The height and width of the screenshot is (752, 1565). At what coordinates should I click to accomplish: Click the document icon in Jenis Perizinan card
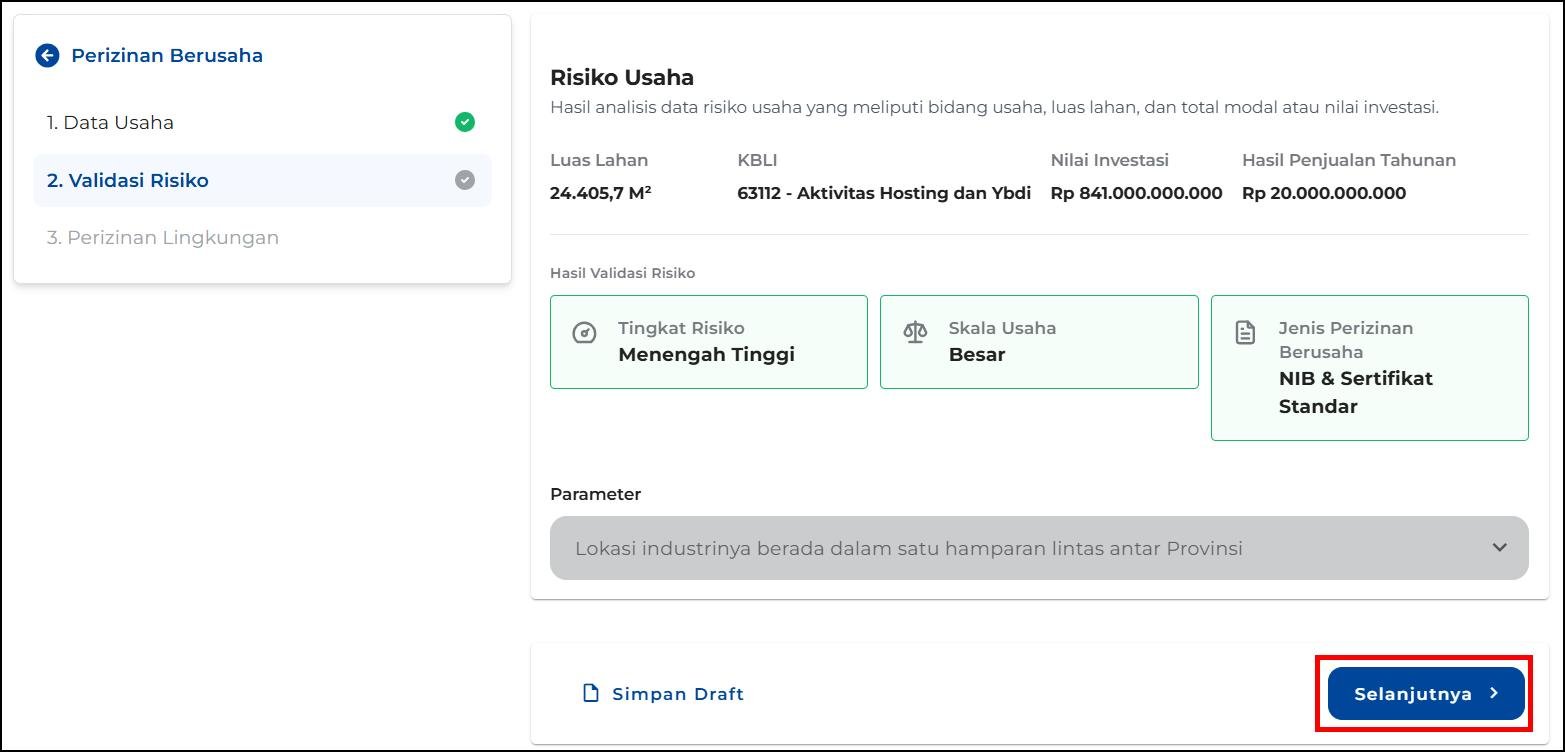tap(1245, 333)
